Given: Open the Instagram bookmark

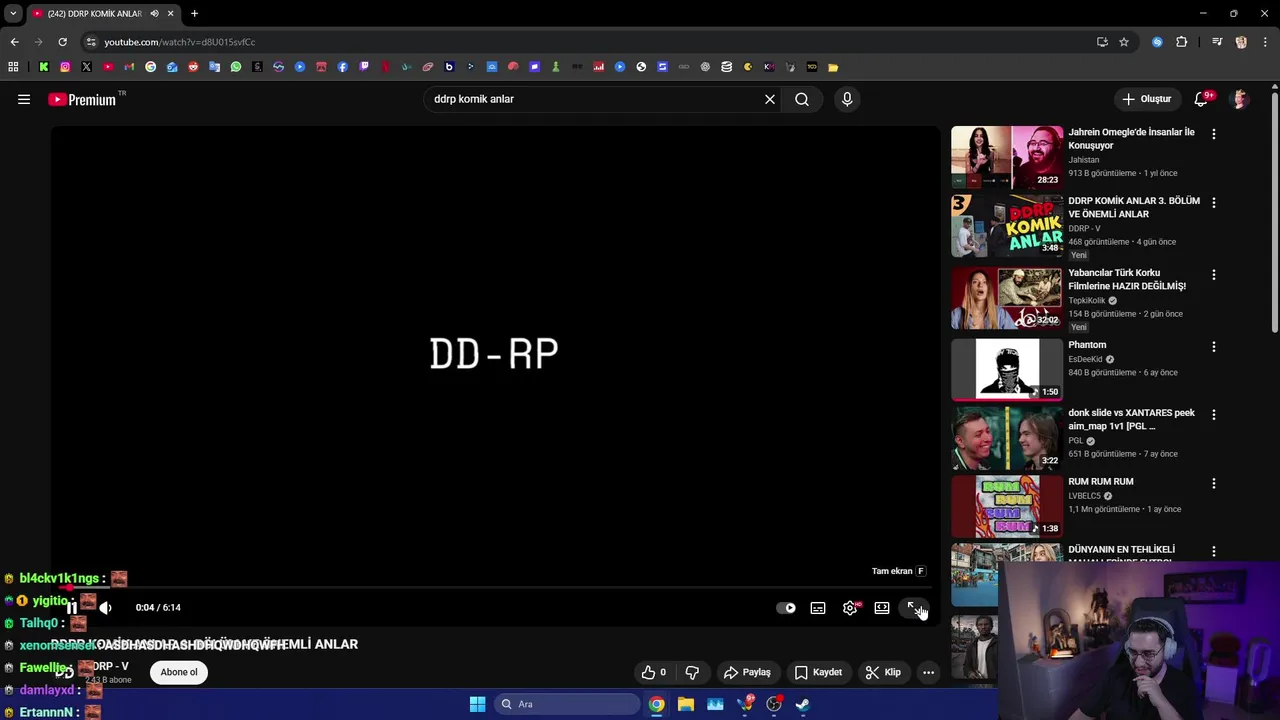Looking at the screenshot, I should coord(65,67).
